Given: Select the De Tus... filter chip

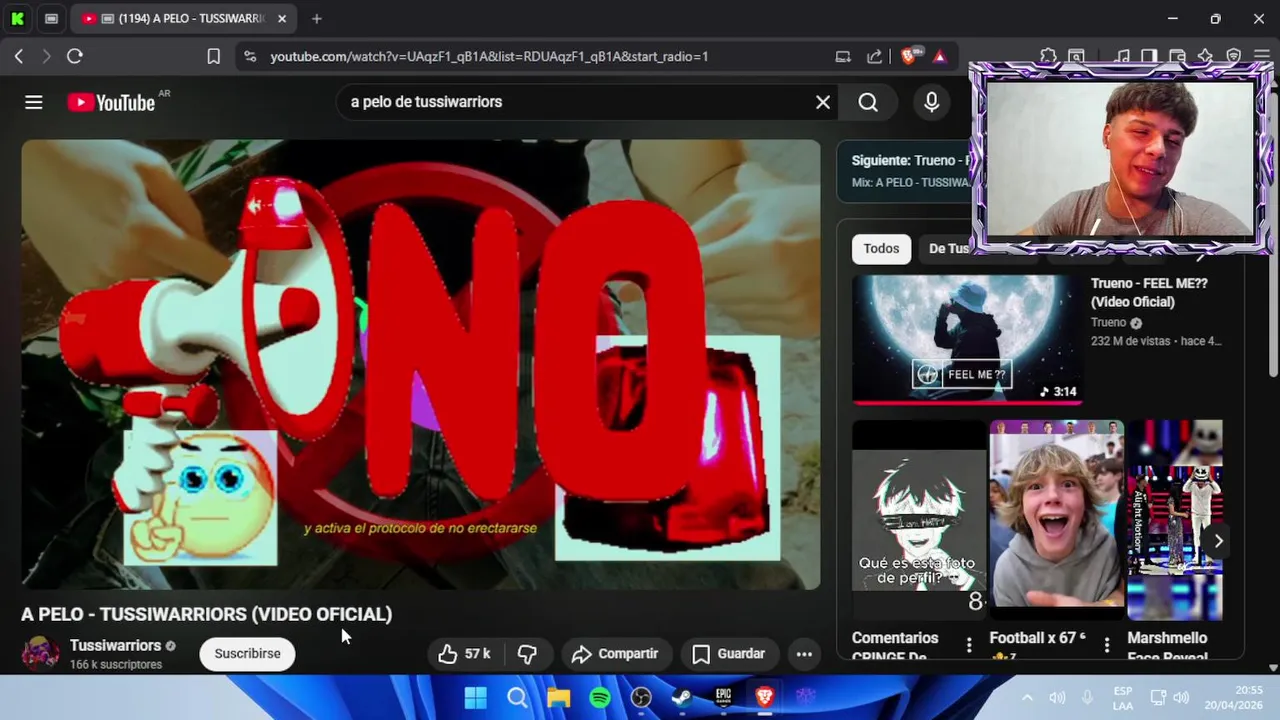Looking at the screenshot, I should 945,249.
